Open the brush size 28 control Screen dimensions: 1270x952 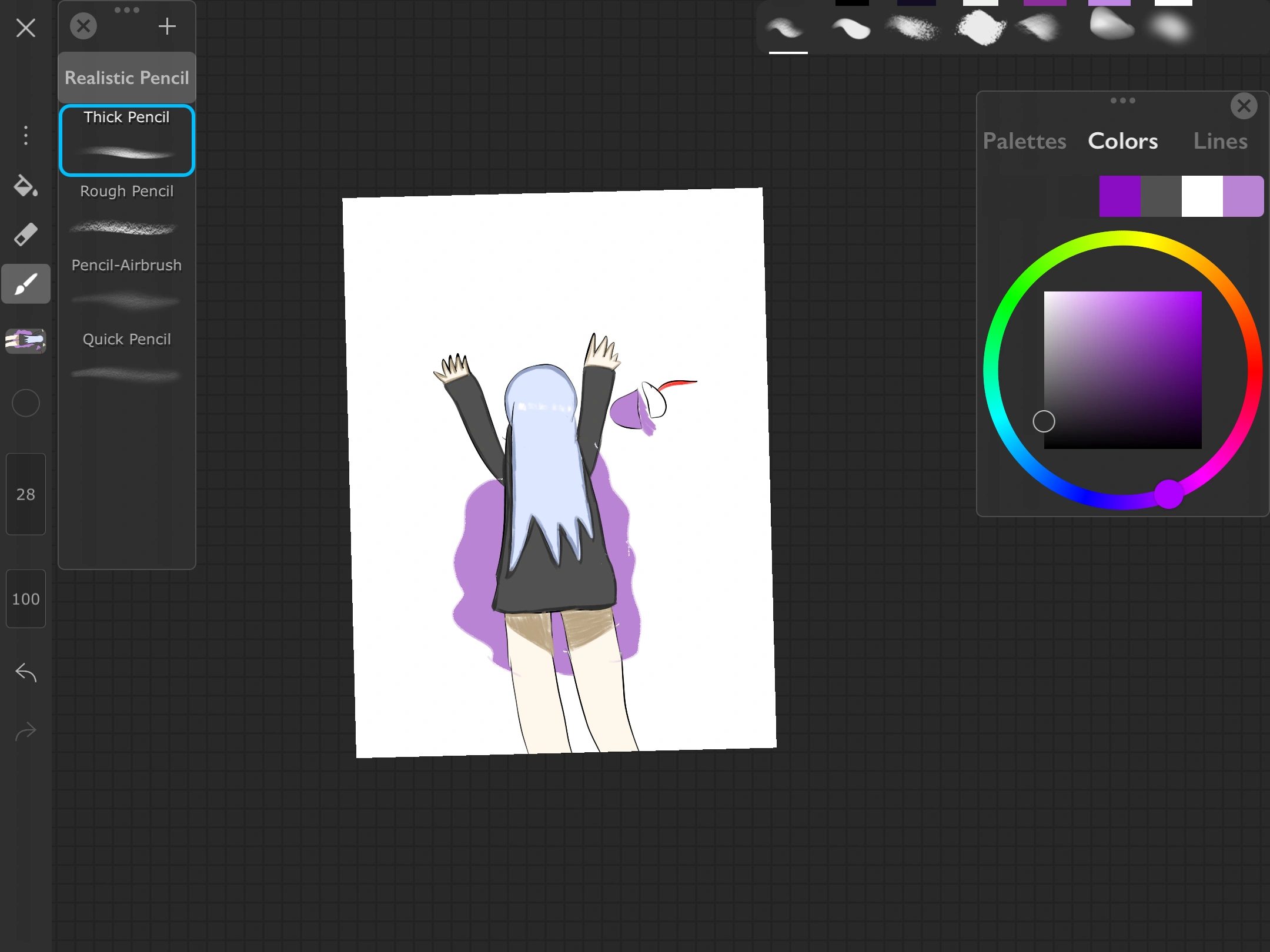point(25,494)
